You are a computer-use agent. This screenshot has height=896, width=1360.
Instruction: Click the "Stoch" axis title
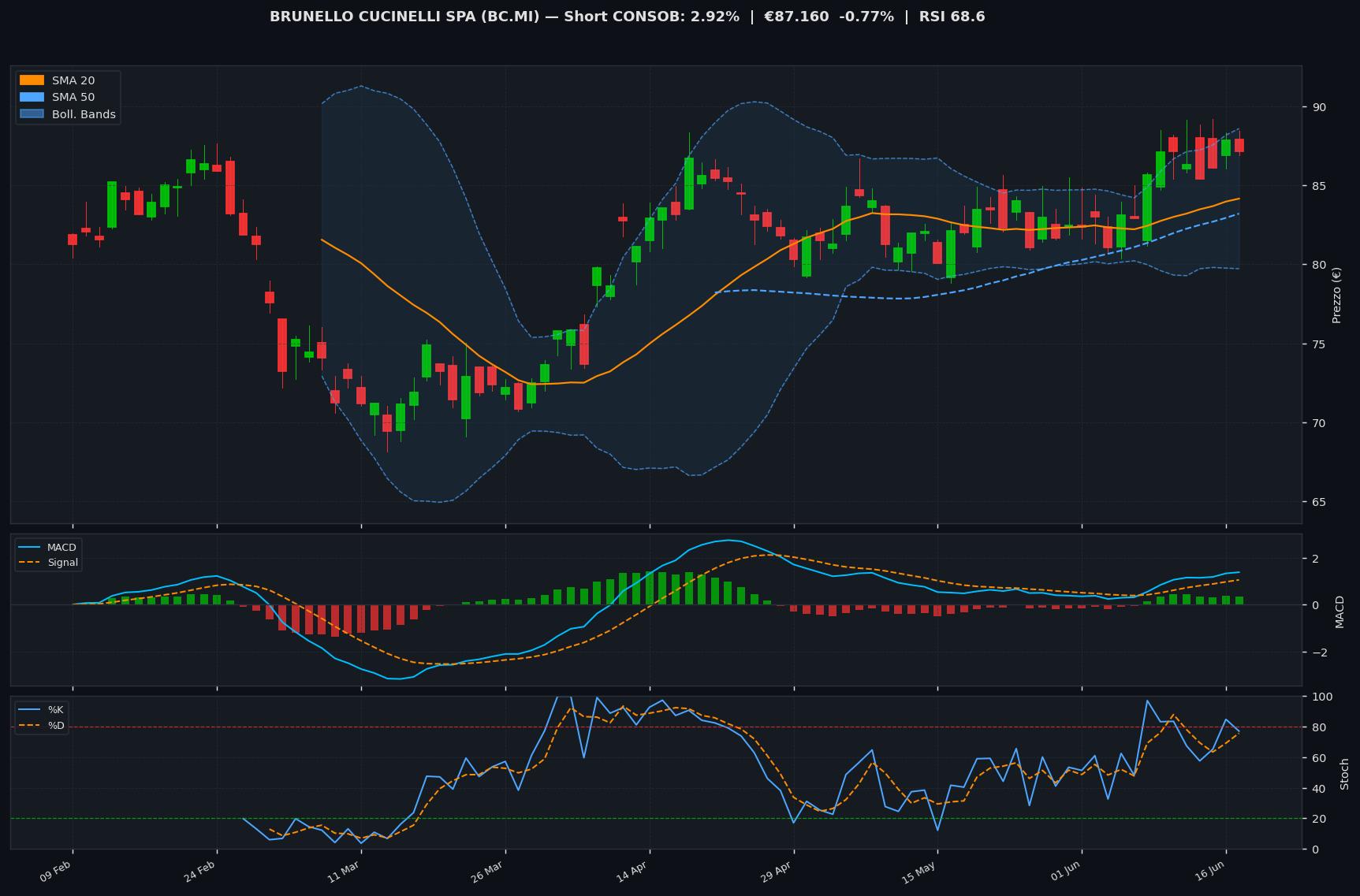1344,774
